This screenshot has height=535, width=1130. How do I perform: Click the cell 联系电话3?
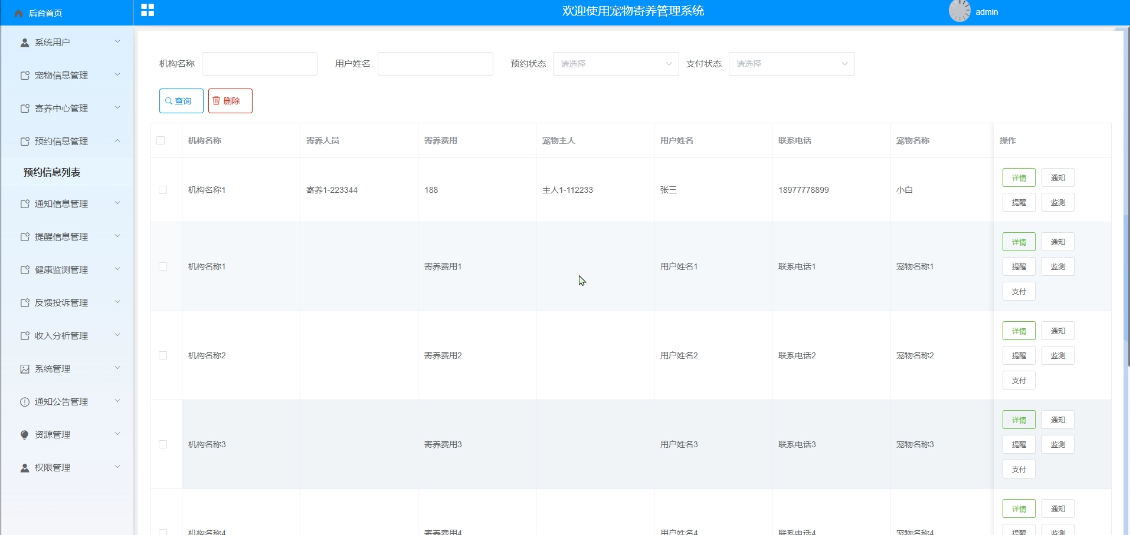pyautogui.click(x=797, y=444)
